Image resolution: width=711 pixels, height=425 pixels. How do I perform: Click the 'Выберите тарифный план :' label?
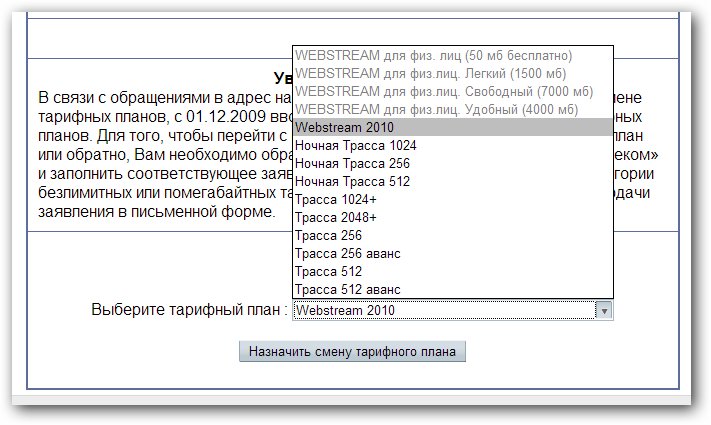pyautogui.click(x=190, y=310)
